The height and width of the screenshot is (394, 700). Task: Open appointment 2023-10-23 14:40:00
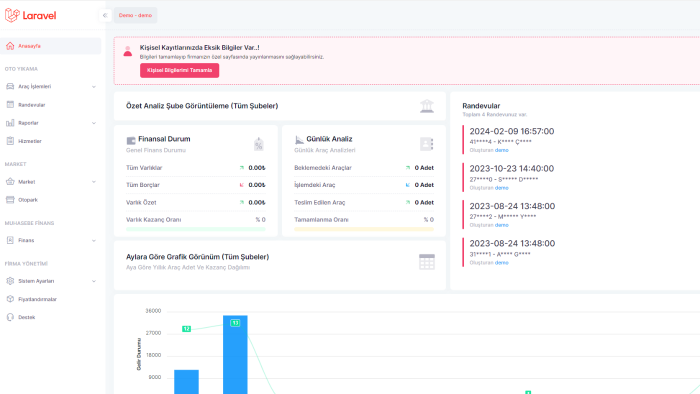coord(512,169)
